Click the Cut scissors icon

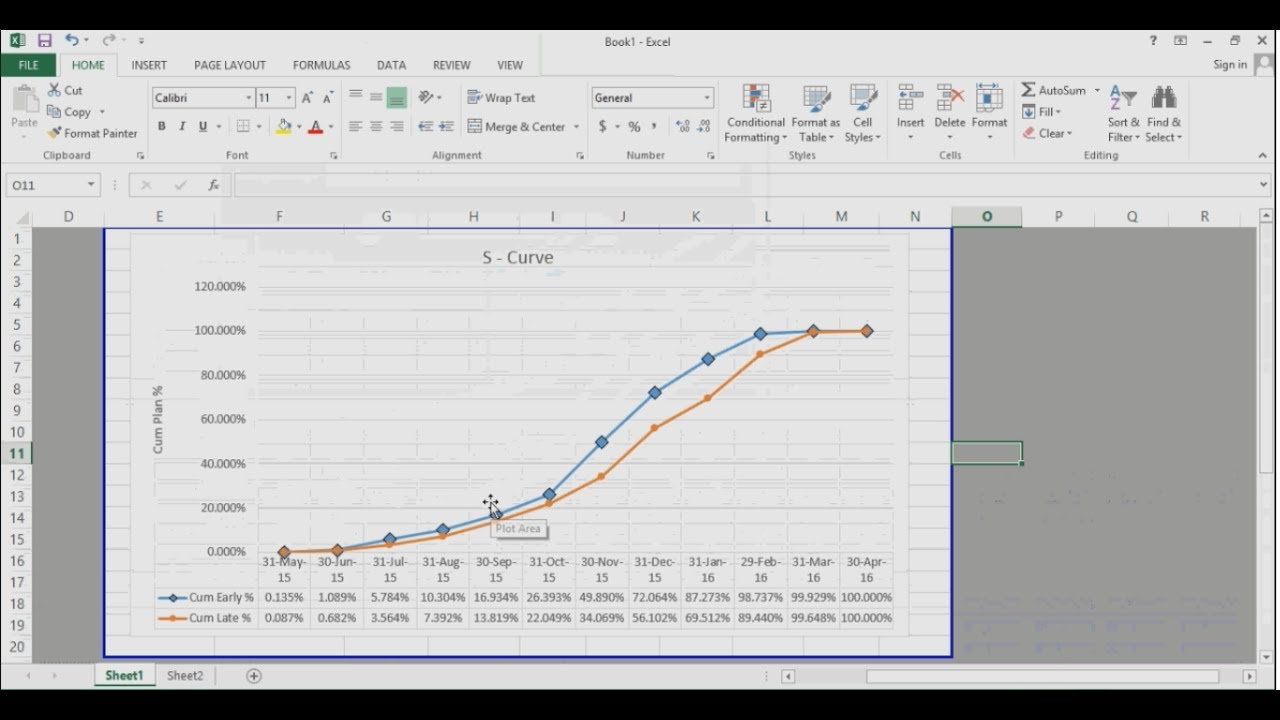(x=54, y=90)
